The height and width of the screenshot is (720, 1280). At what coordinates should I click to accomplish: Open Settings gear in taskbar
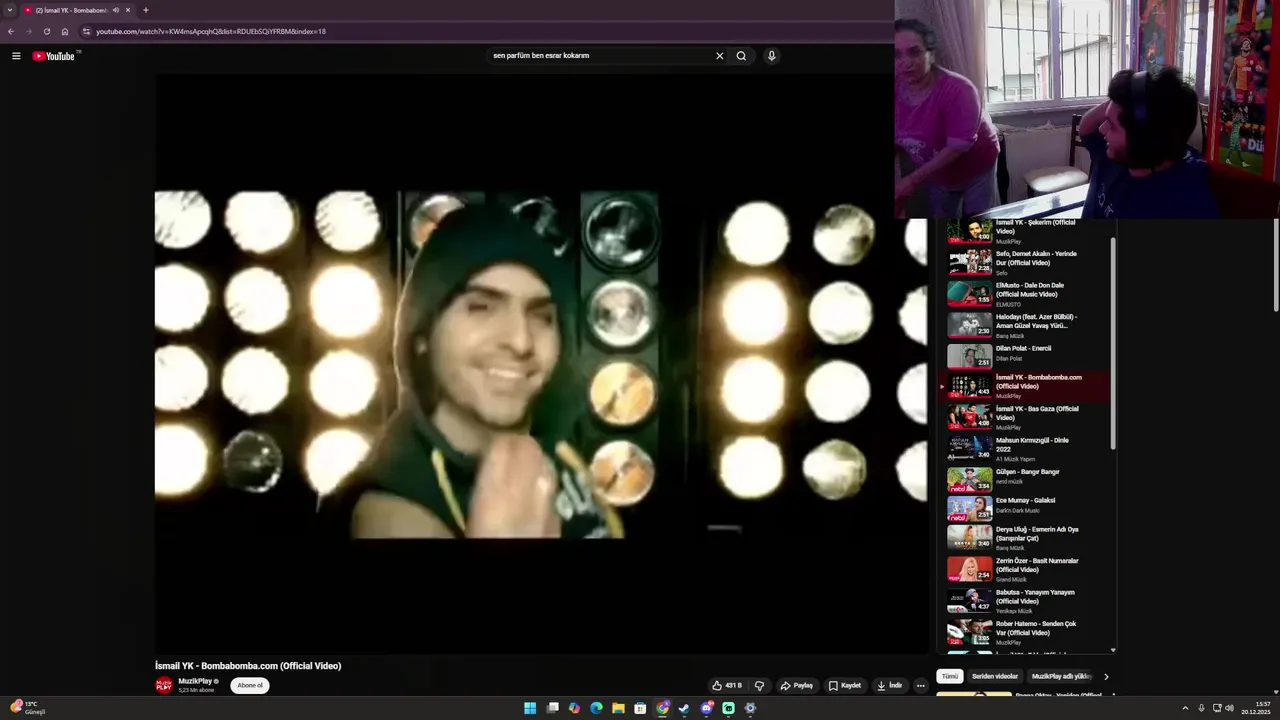tap(750, 708)
